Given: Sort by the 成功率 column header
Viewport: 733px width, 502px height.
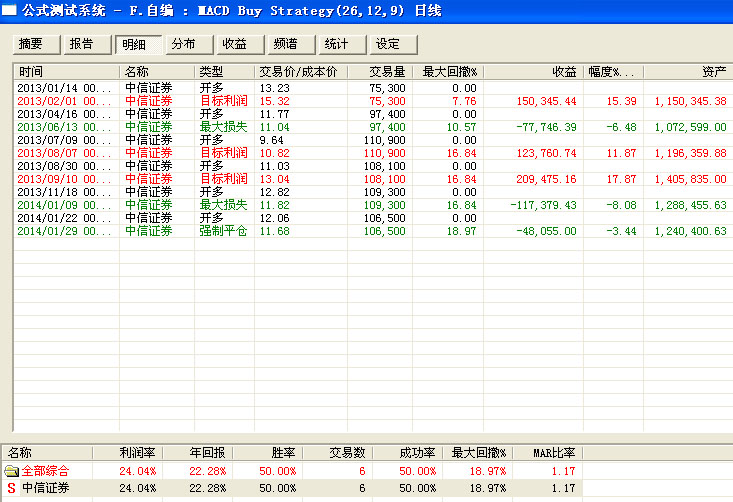Looking at the screenshot, I should pyautogui.click(x=408, y=452).
